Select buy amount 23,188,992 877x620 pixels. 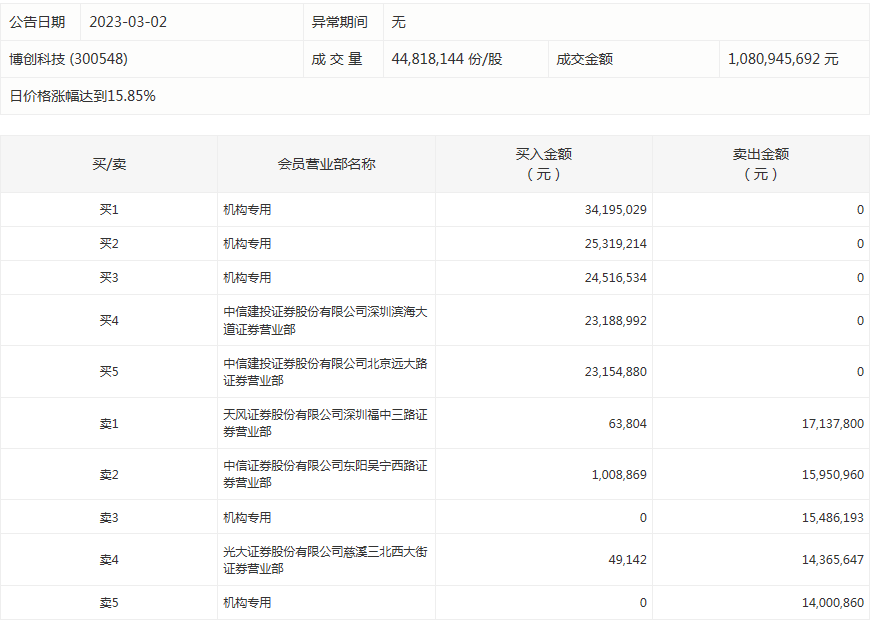pos(616,321)
